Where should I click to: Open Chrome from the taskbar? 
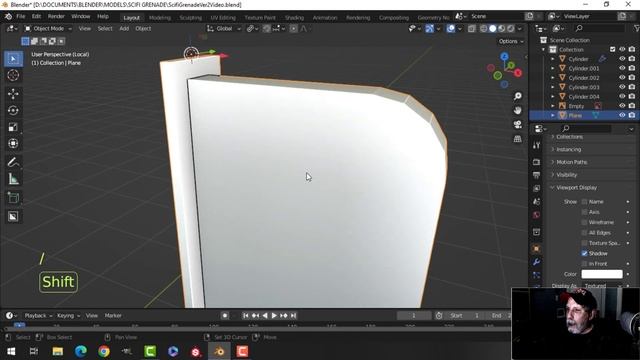click(104, 351)
